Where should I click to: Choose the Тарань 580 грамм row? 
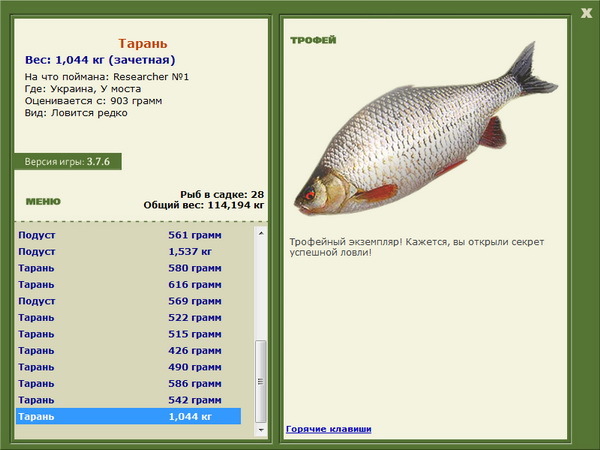pos(128,268)
